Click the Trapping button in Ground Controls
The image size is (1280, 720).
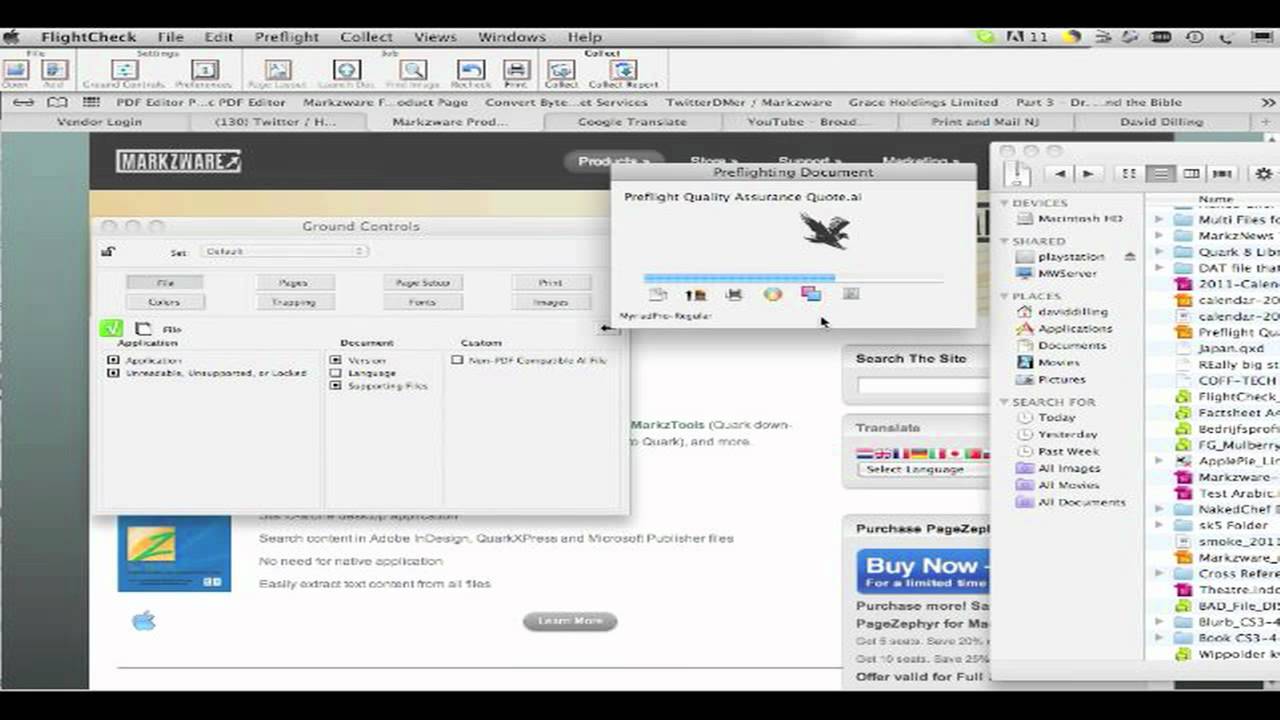click(x=293, y=302)
